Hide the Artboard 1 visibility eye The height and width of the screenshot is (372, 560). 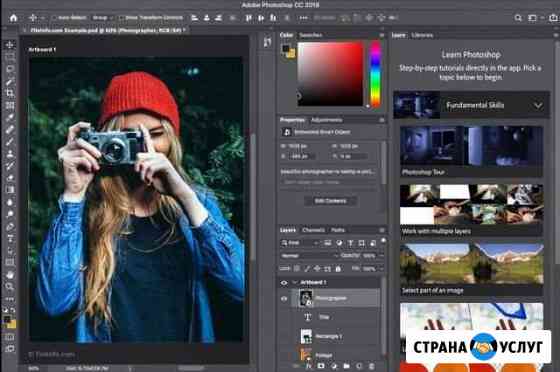pyautogui.click(x=284, y=283)
